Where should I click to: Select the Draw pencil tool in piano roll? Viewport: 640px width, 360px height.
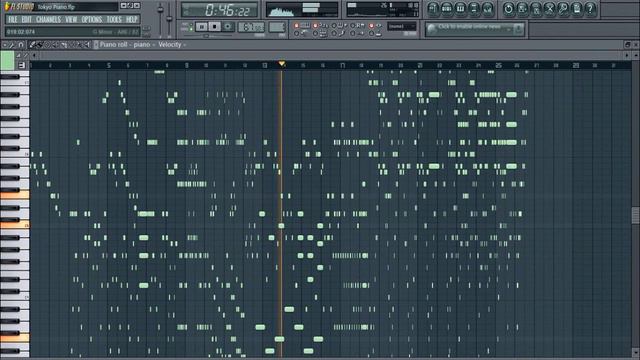point(33,44)
